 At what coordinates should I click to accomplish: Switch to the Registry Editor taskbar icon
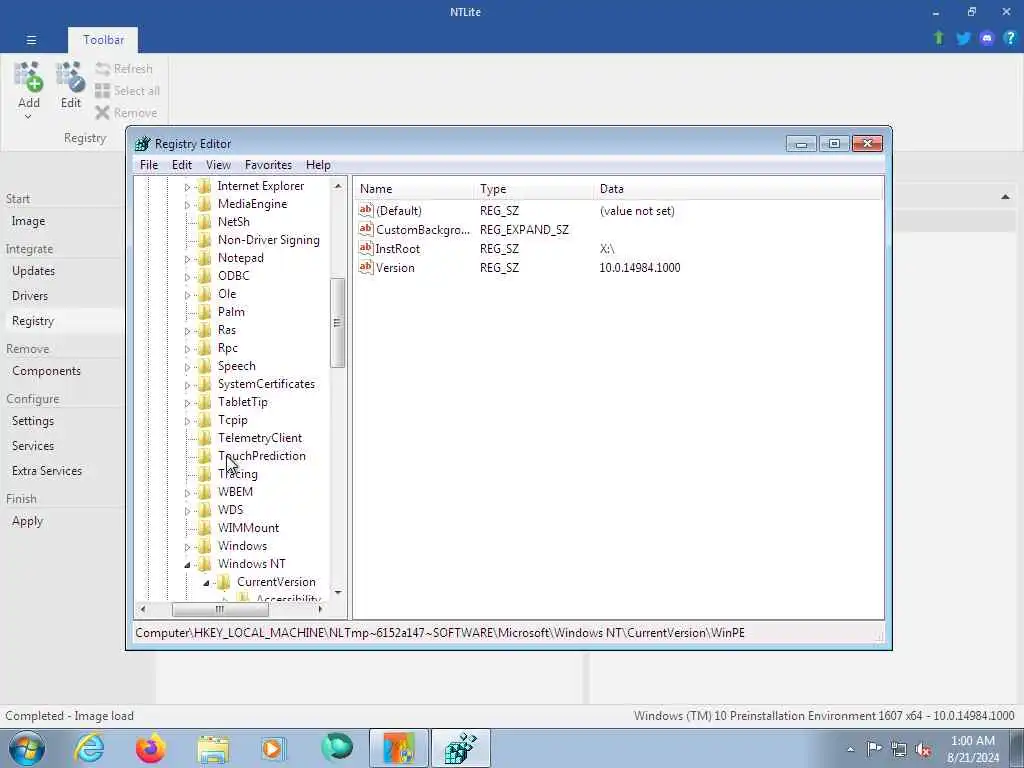click(461, 748)
